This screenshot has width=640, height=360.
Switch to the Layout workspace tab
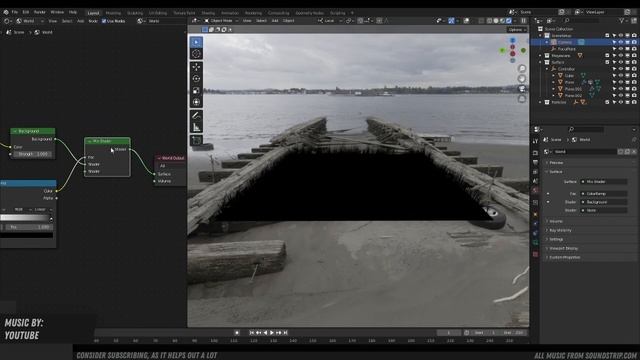(x=93, y=13)
